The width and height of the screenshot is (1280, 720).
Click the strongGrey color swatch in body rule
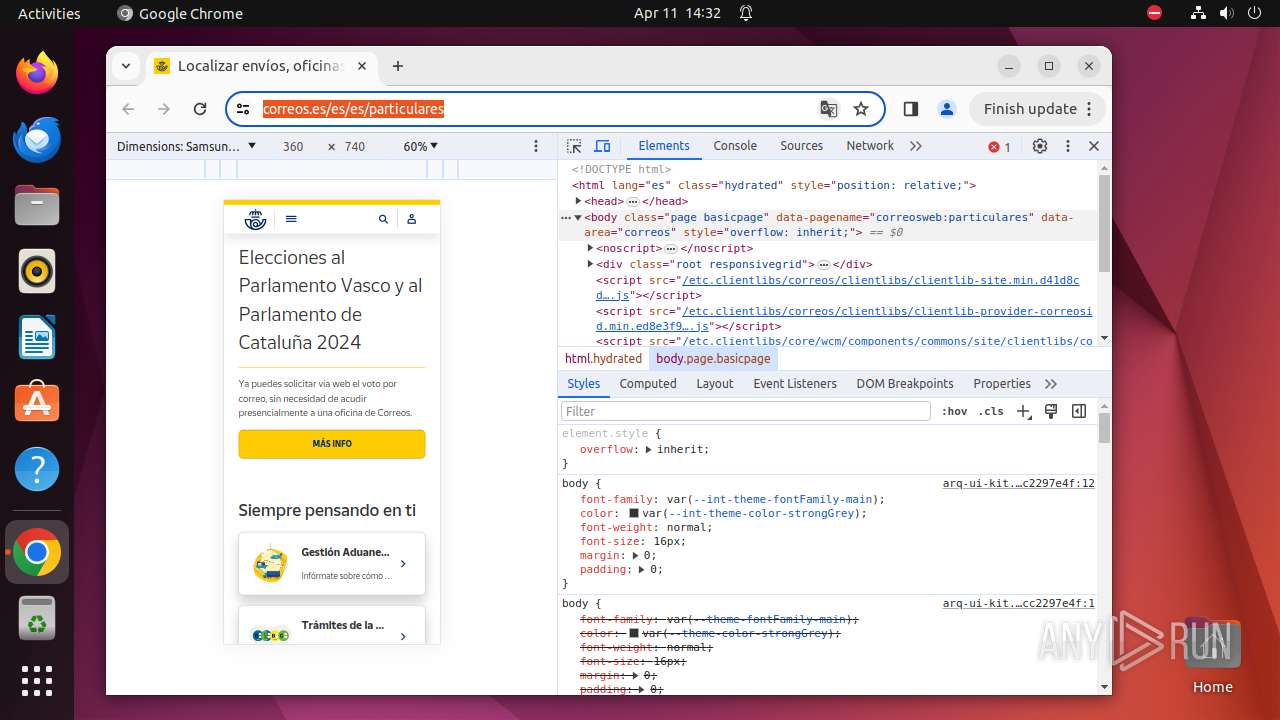pyautogui.click(x=634, y=513)
